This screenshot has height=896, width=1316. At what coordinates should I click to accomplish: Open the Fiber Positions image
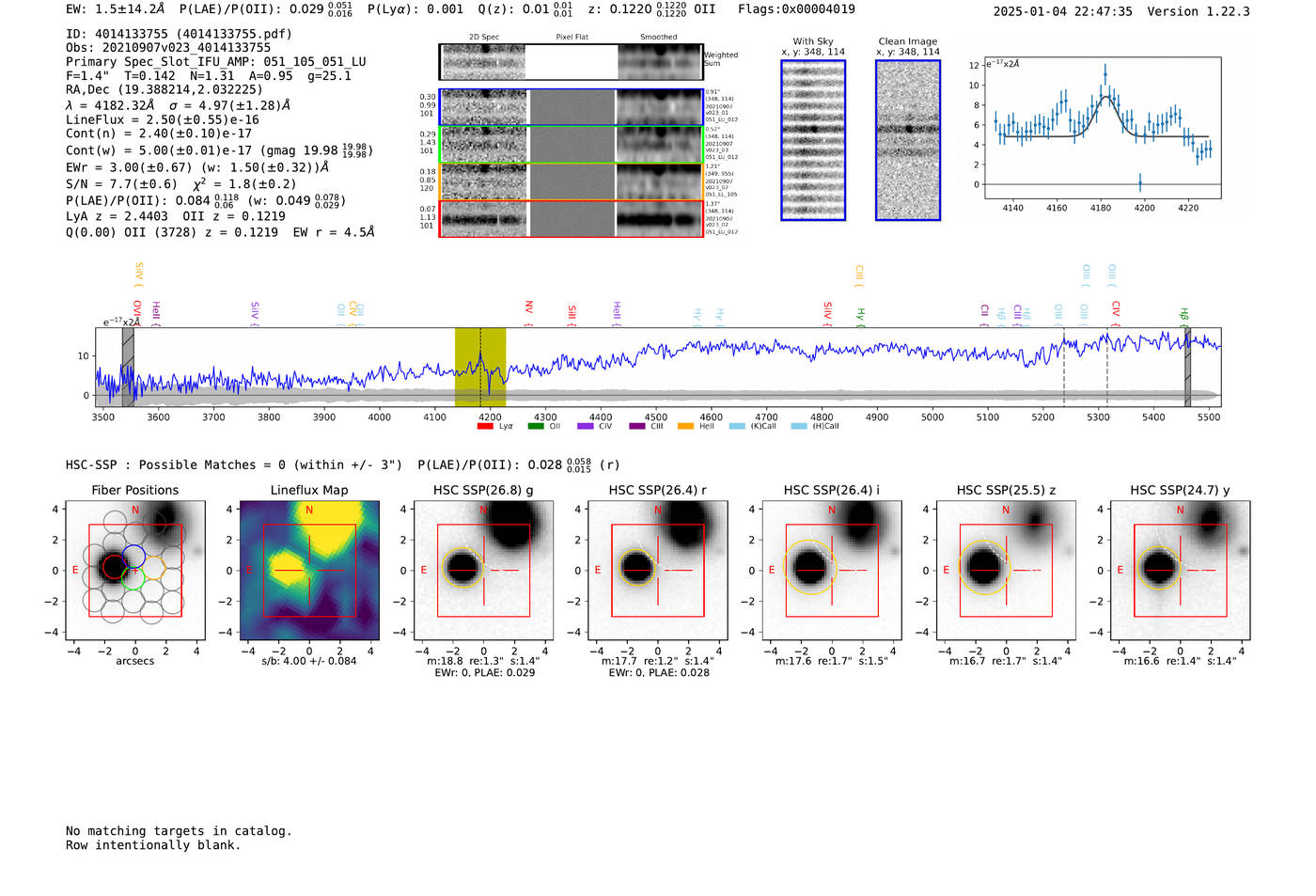135,570
